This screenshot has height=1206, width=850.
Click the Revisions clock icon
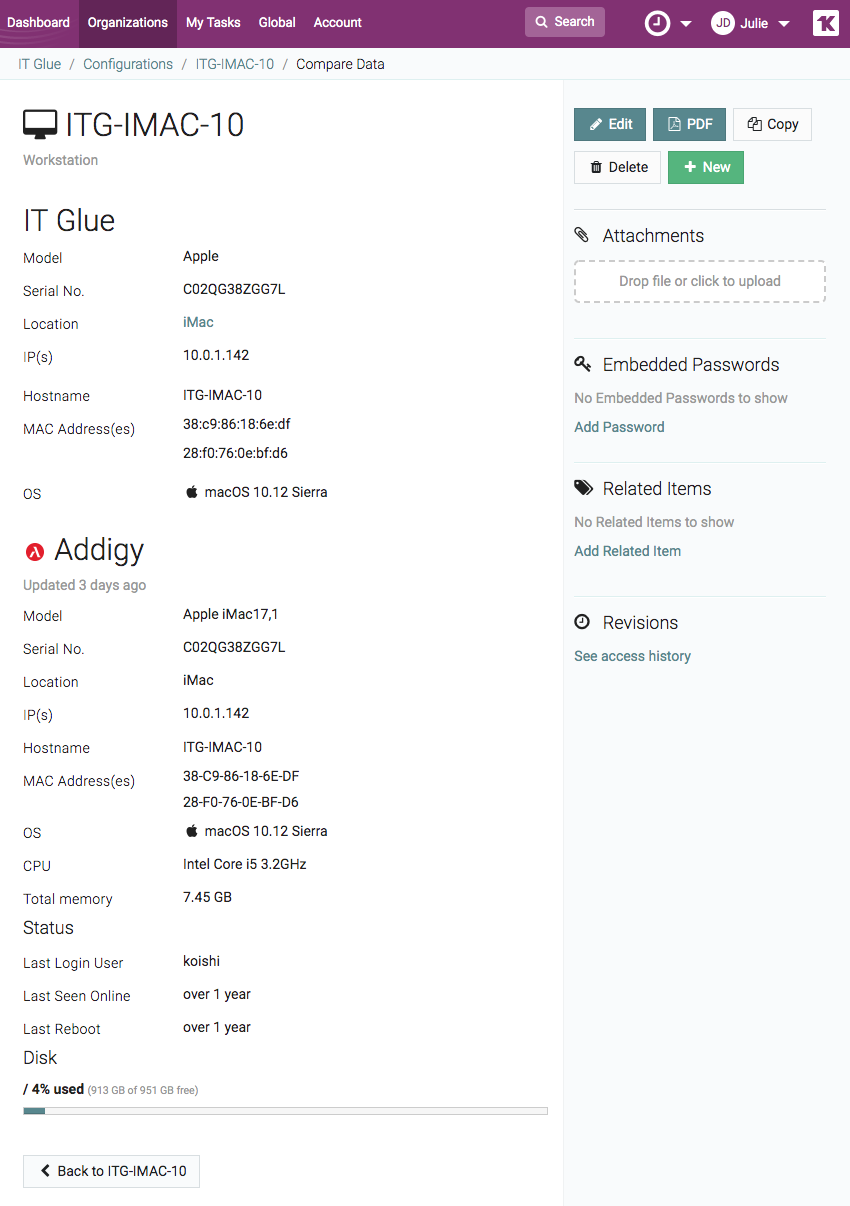tap(582, 622)
